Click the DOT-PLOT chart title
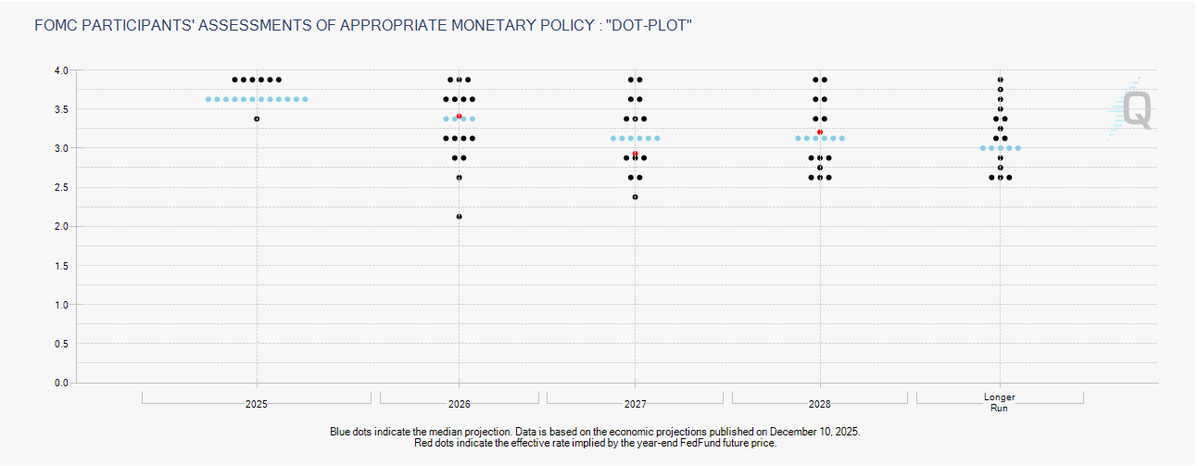 click(x=363, y=23)
